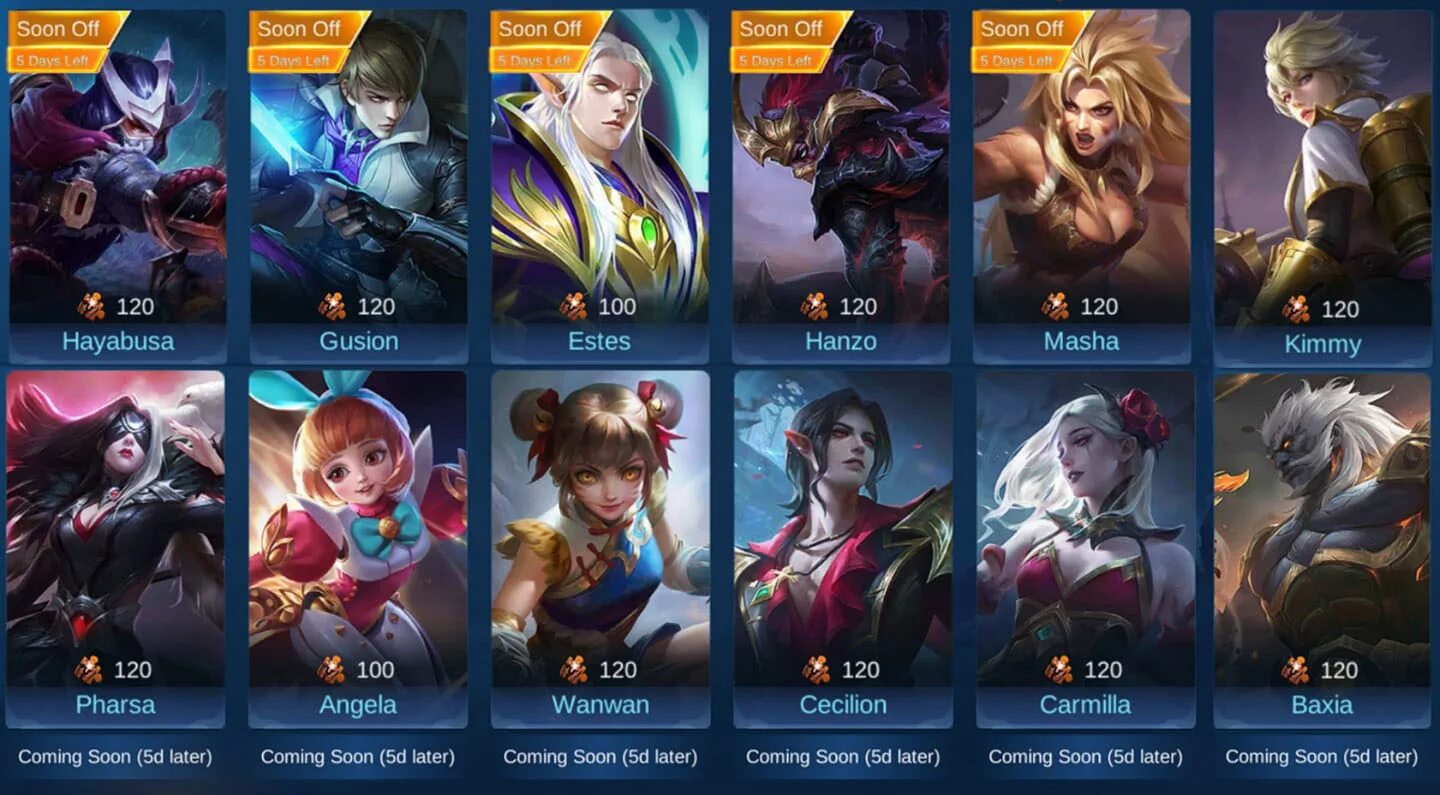Click the ticket icon on Baxia card
This screenshot has width=1440, height=795.
click(1295, 669)
